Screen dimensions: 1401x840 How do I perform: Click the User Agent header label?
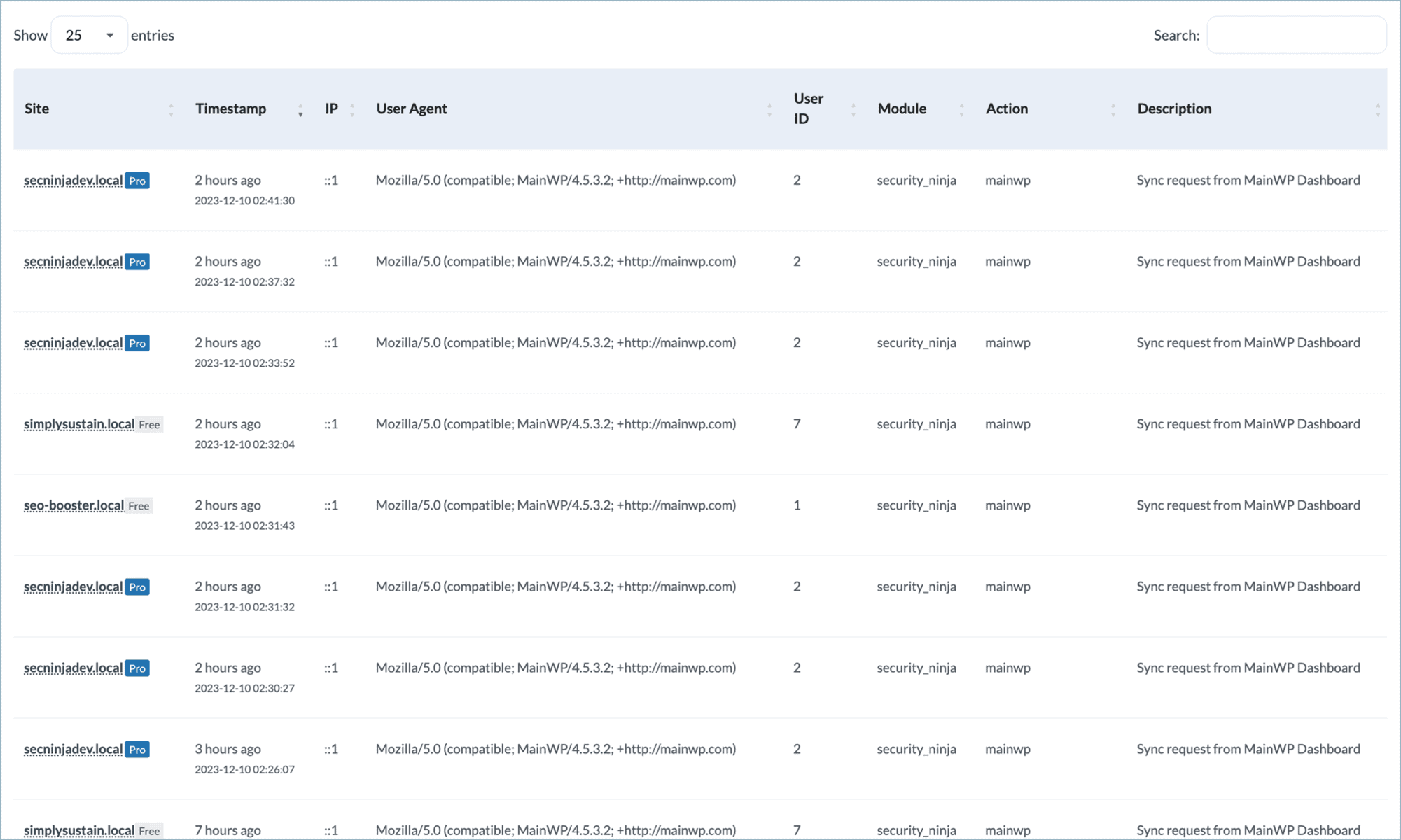coord(412,108)
